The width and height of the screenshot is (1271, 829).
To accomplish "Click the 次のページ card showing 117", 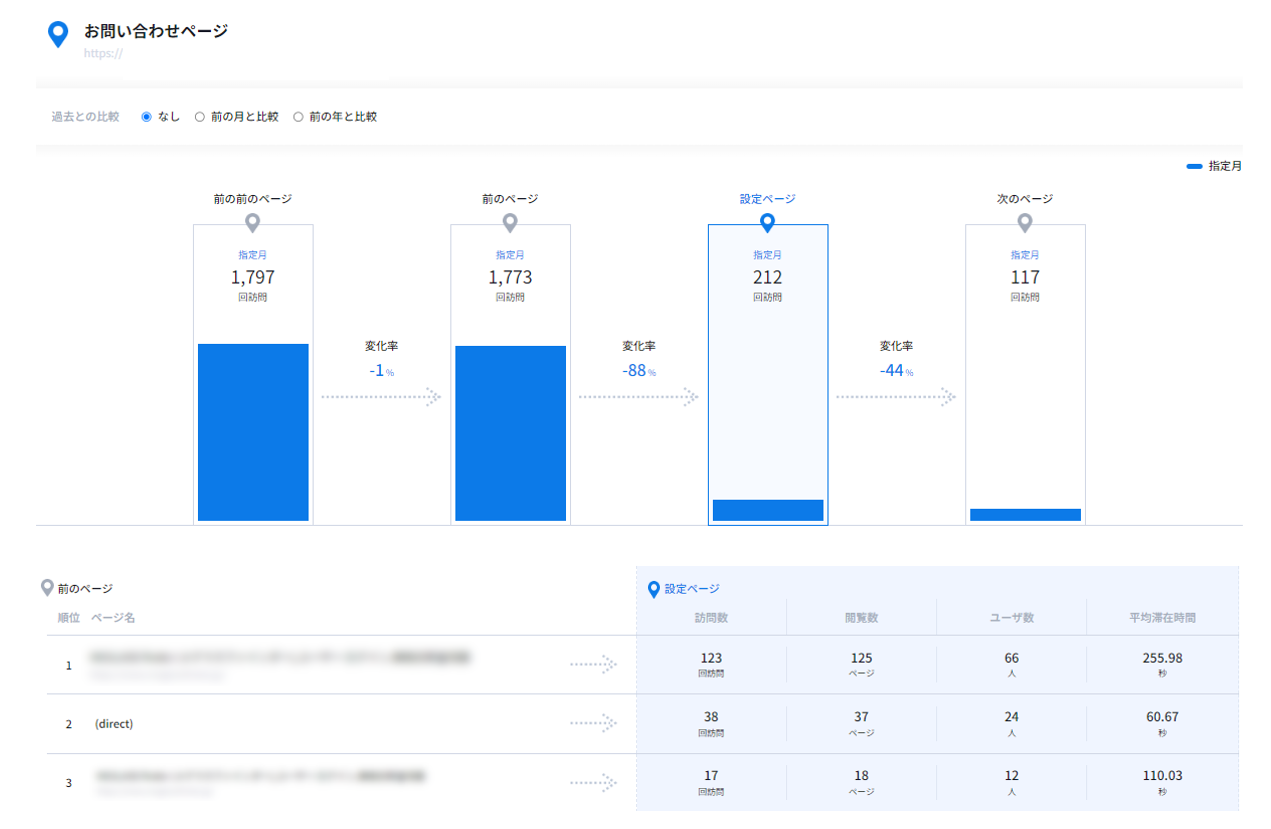I will [x=1025, y=374].
